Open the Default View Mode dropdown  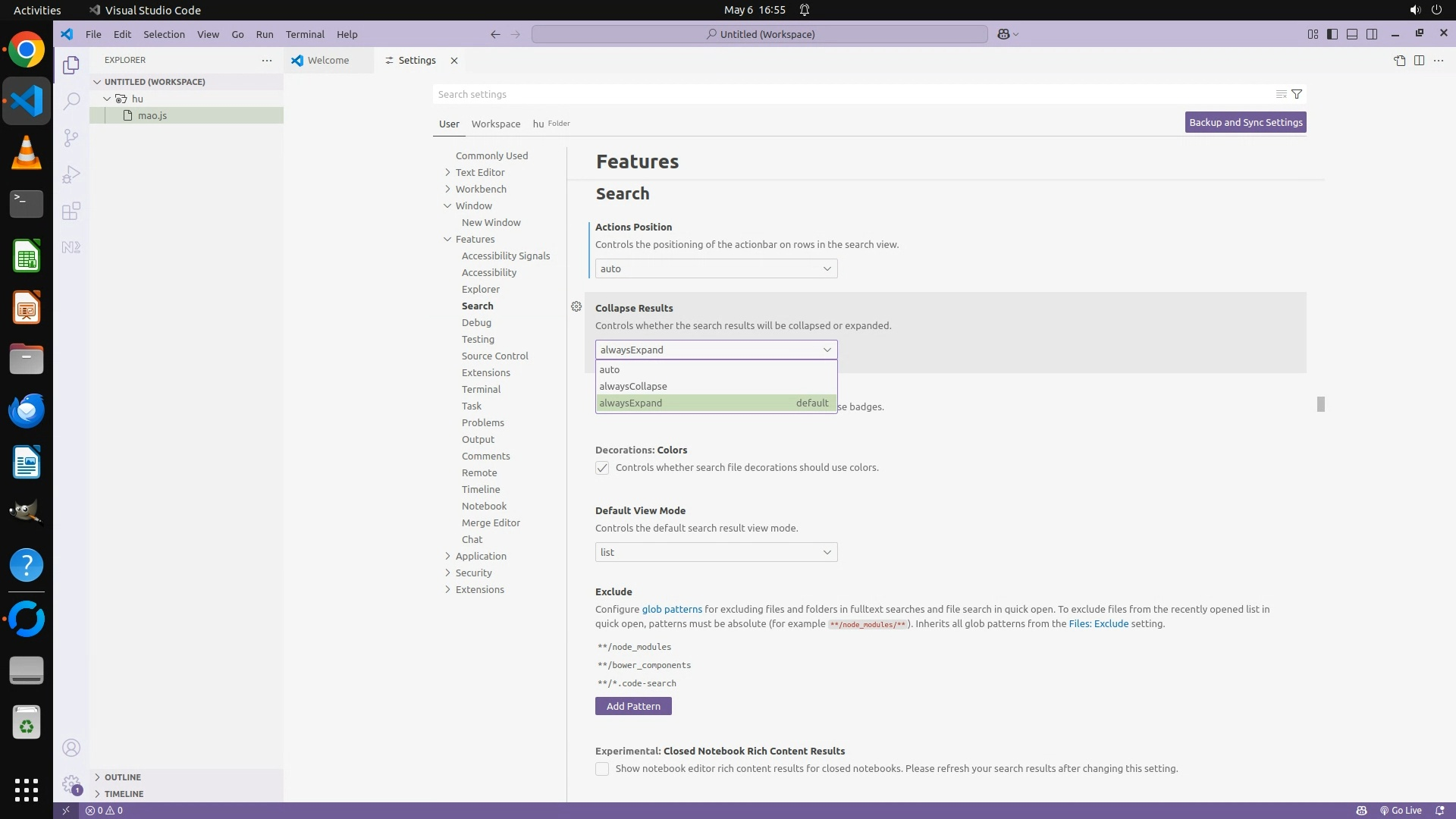[x=716, y=552]
